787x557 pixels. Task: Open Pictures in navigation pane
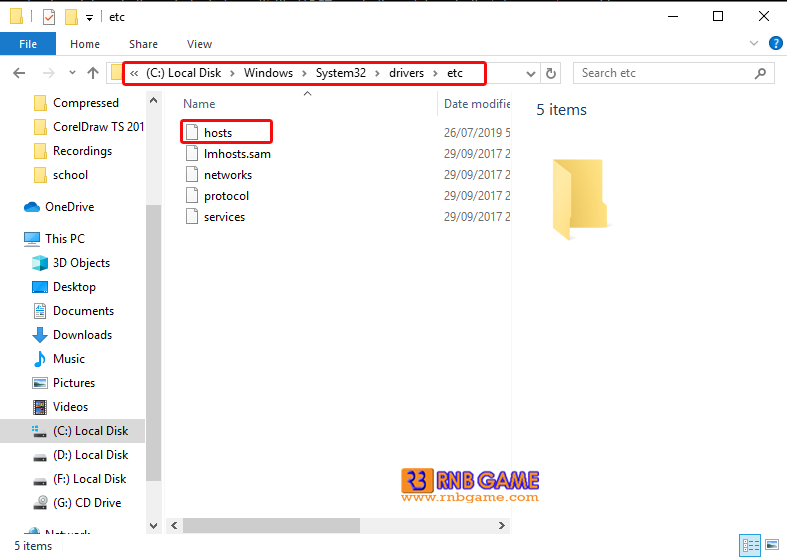(x=74, y=383)
